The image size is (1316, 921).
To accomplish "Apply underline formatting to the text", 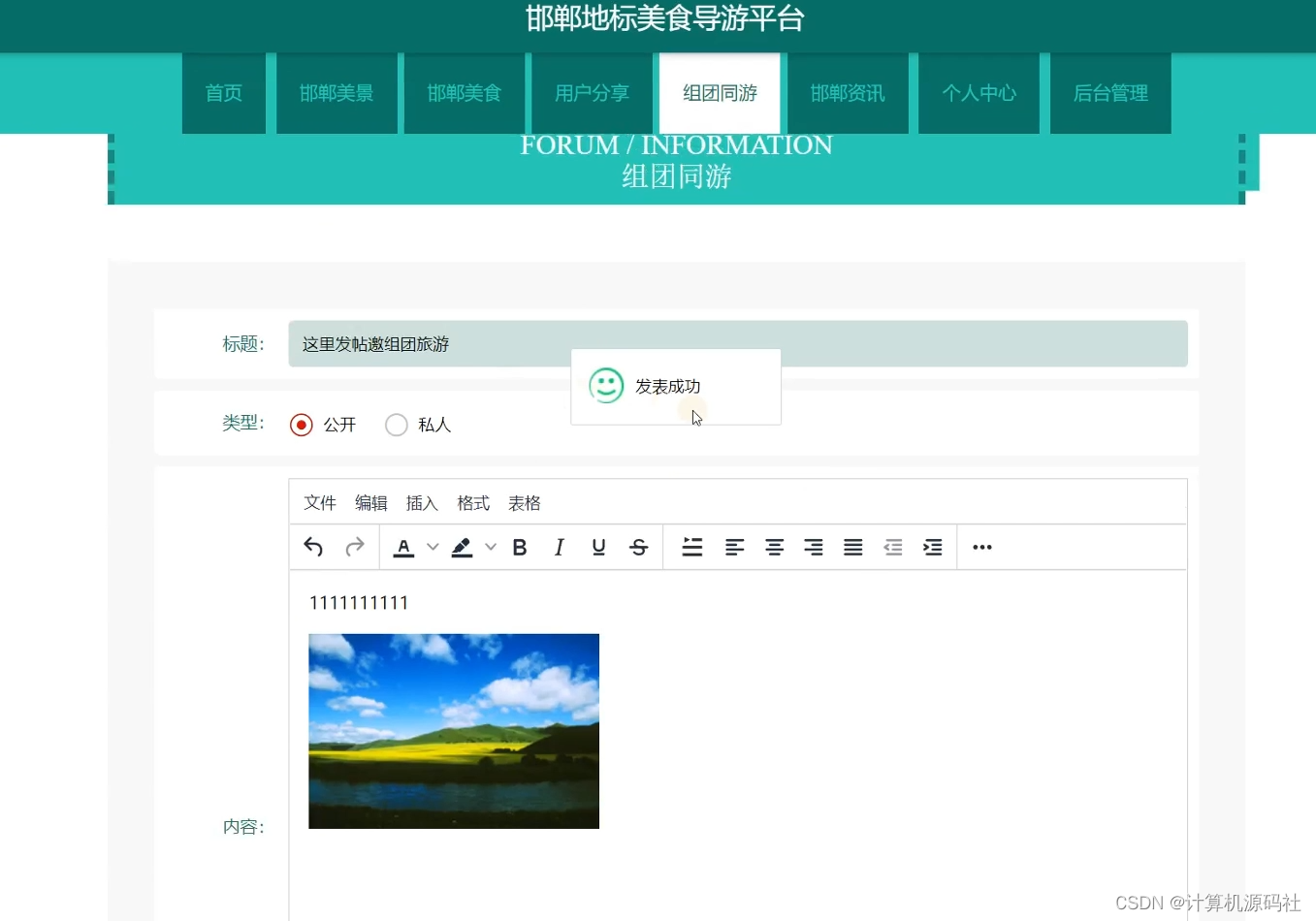I will tap(598, 547).
